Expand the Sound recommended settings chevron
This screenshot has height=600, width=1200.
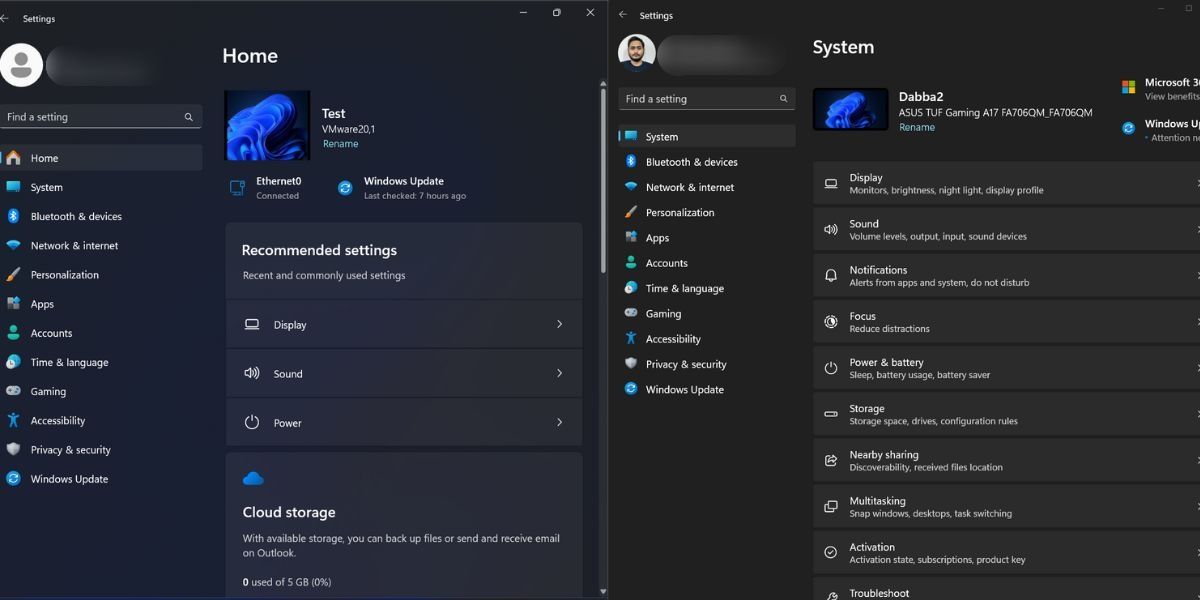point(559,373)
